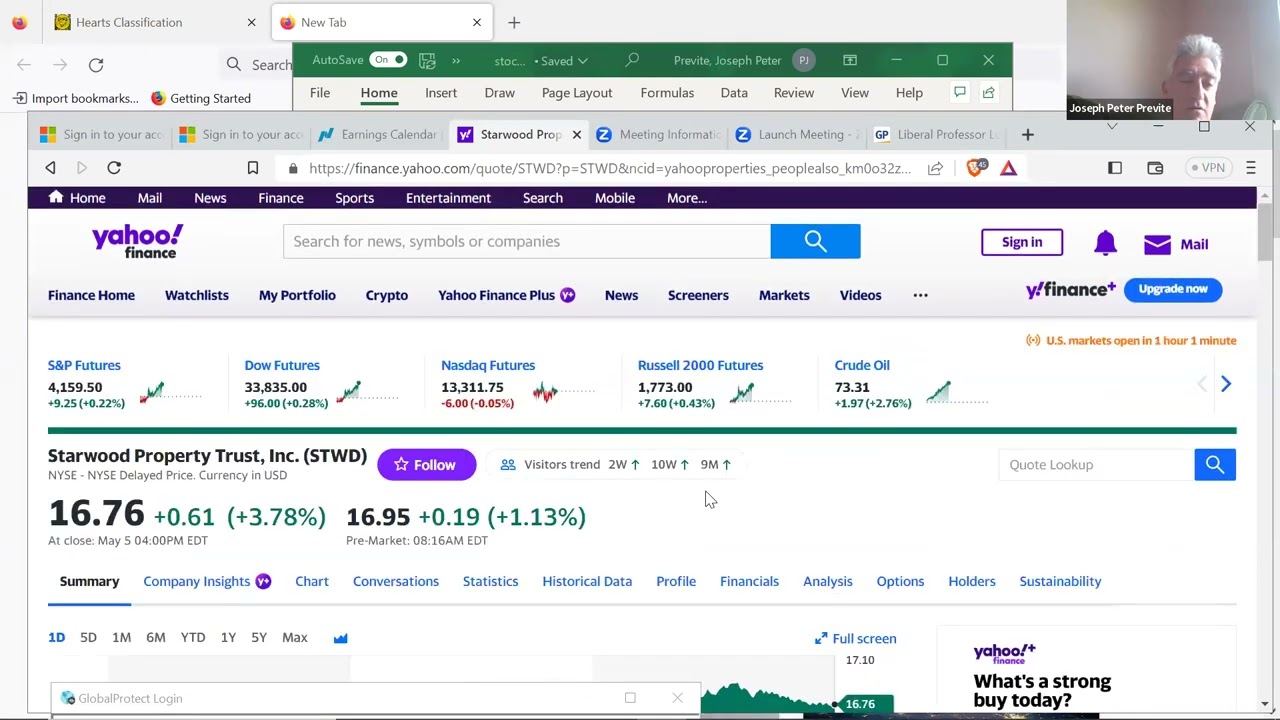Click the Brave VPN button

tap(1206, 168)
